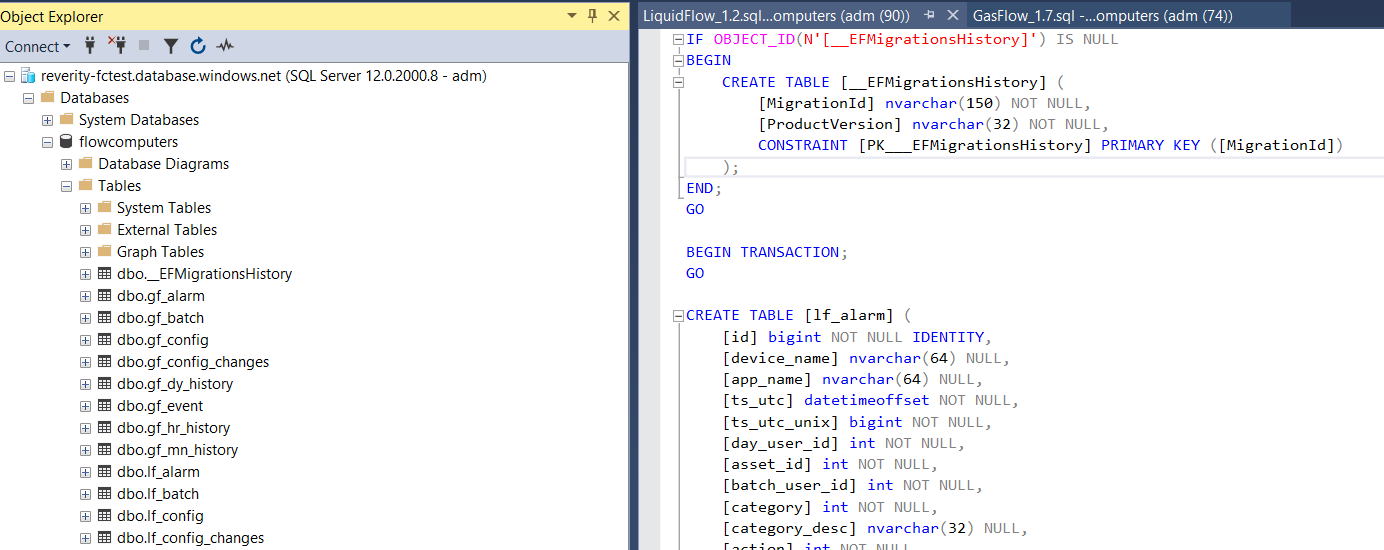Image resolution: width=1384 pixels, height=550 pixels.
Task: Refresh the Object Explorer tree
Action: 198,46
